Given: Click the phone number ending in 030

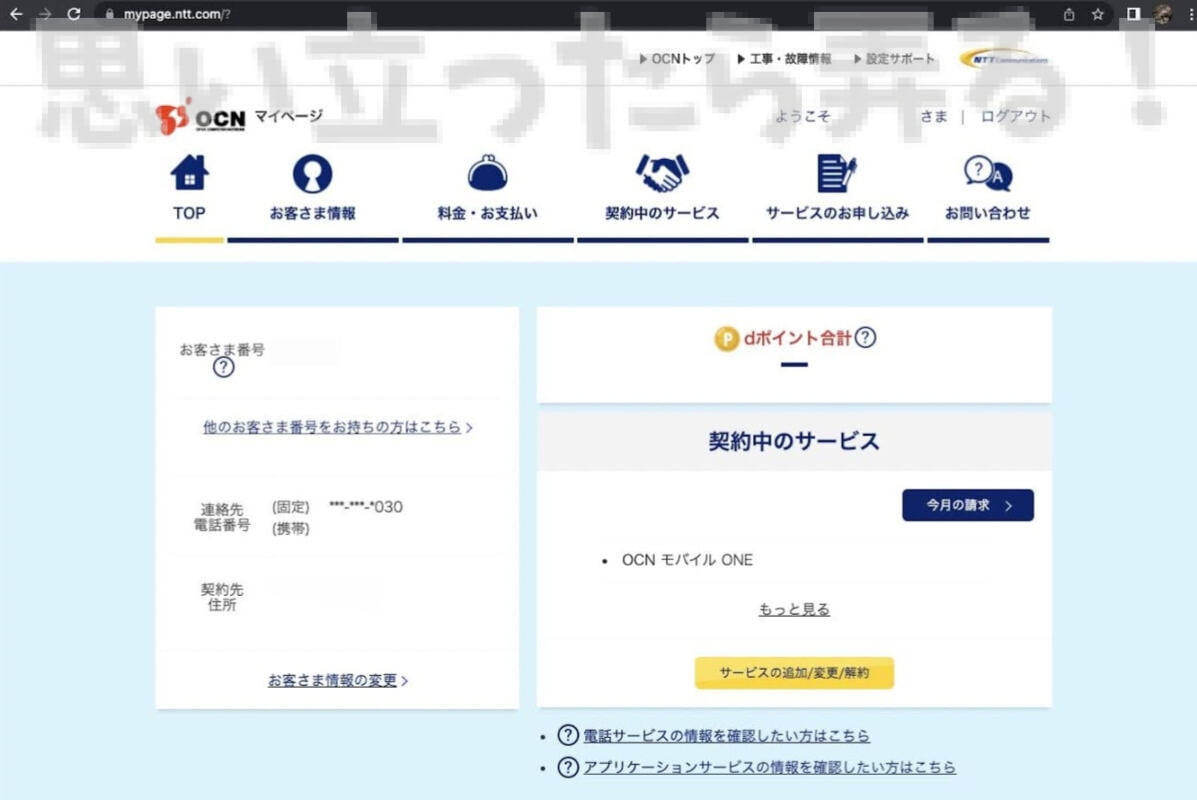Looking at the screenshot, I should click(366, 507).
